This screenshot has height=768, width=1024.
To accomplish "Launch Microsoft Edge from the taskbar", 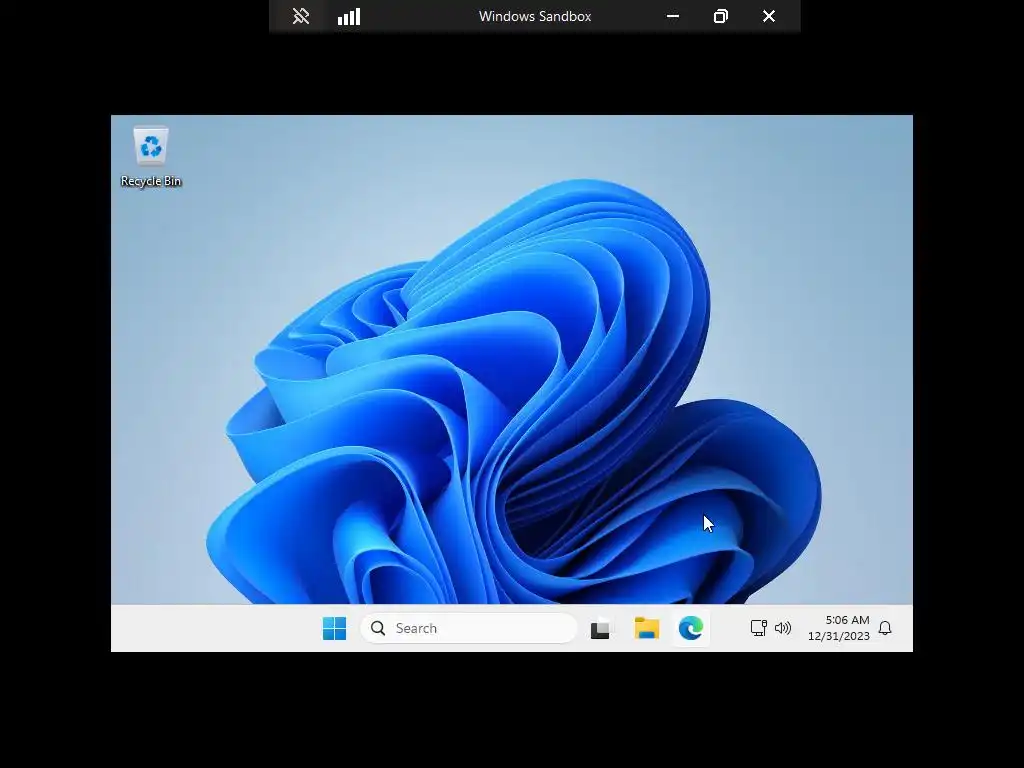I will point(691,628).
